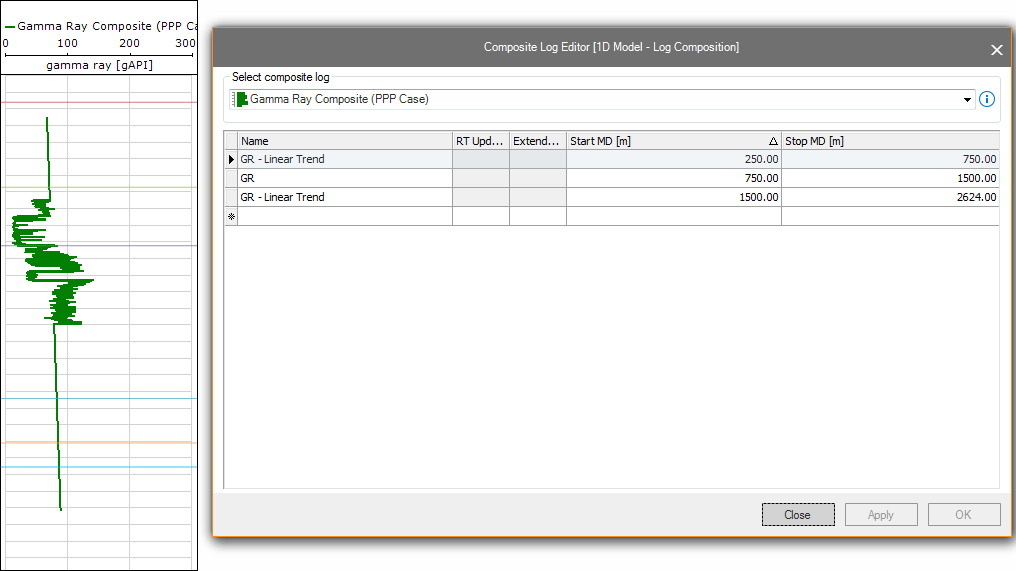Toggle RT Update cell for 1500.00 row

[x=481, y=197]
